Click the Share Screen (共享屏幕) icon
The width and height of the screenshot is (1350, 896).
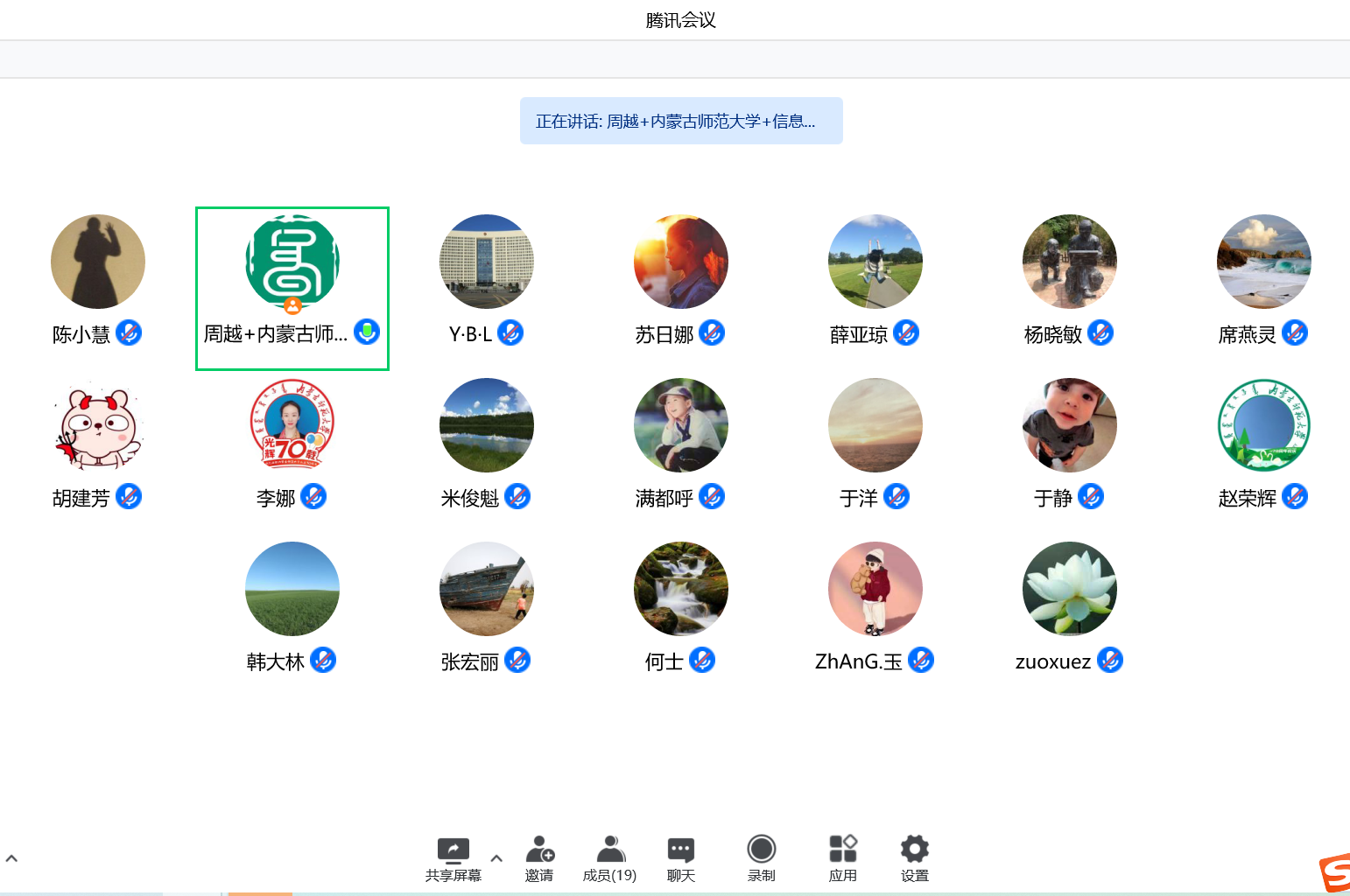tap(453, 850)
